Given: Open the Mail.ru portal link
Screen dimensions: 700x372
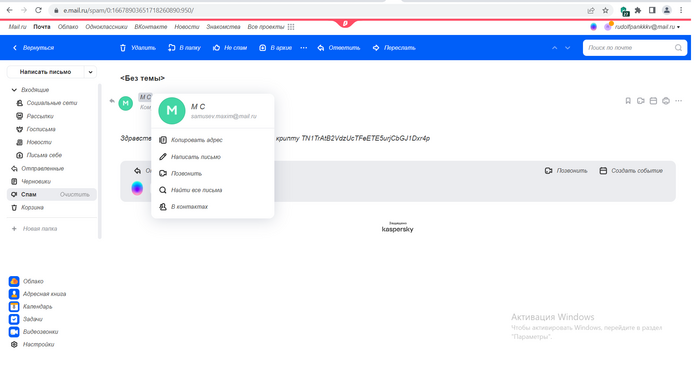Looking at the screenshot, I should [x=17, y=27].
